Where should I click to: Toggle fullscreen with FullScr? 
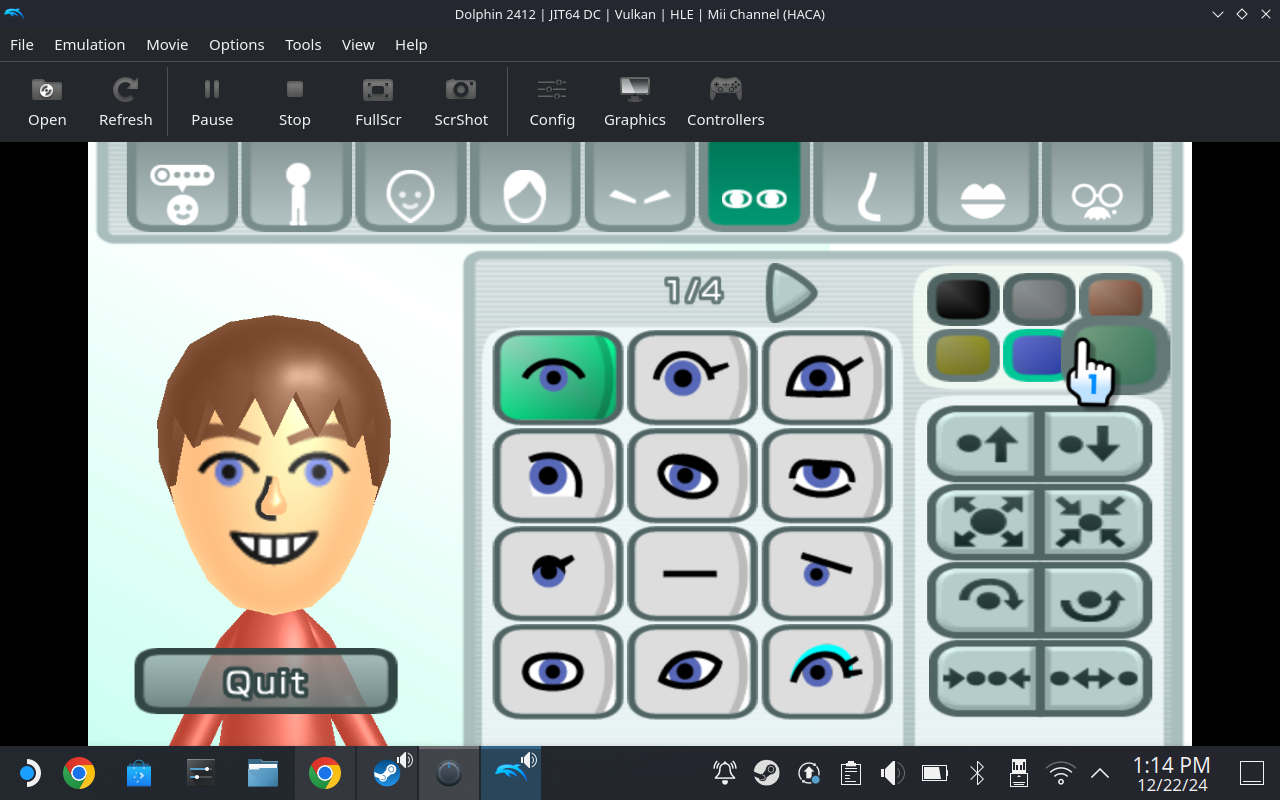pos(378,103)
